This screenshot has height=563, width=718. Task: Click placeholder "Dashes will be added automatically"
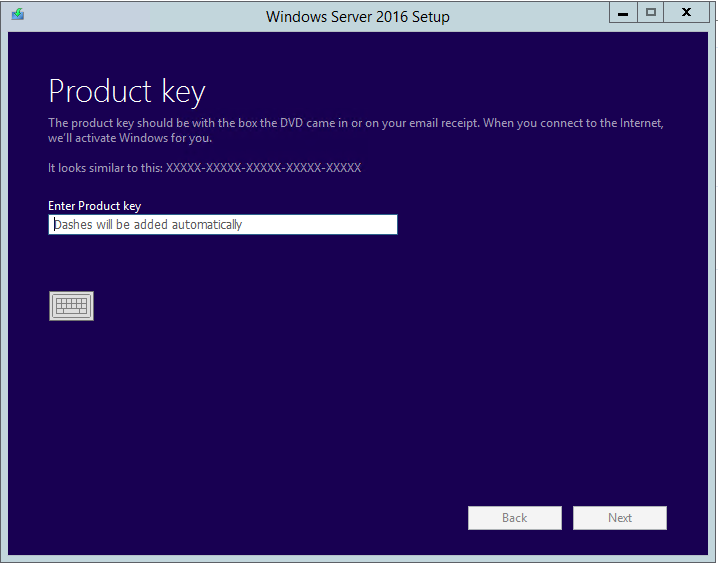[x=148, y=225]
